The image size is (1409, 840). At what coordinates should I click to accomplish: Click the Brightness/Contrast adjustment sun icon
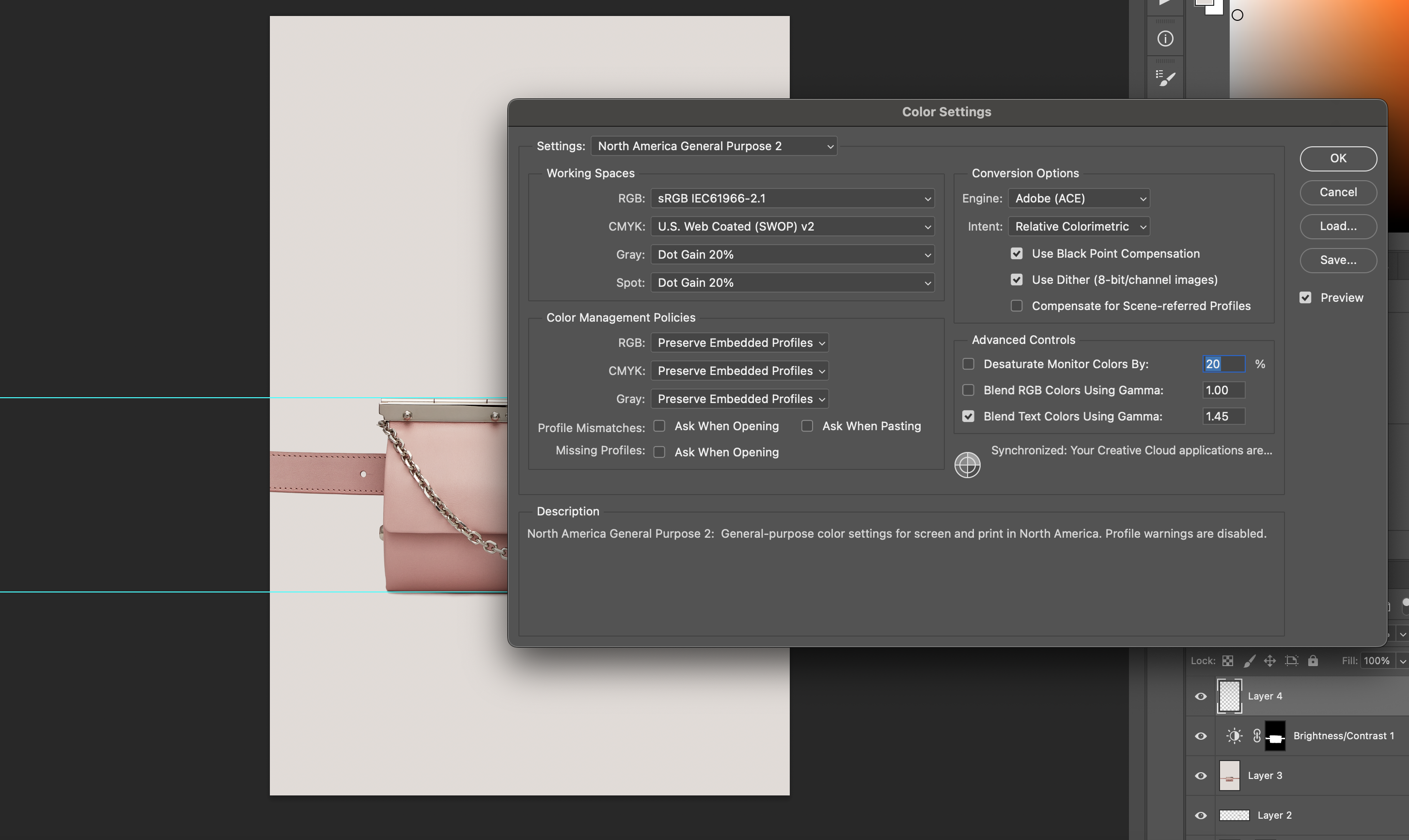tap(1234, 736)
